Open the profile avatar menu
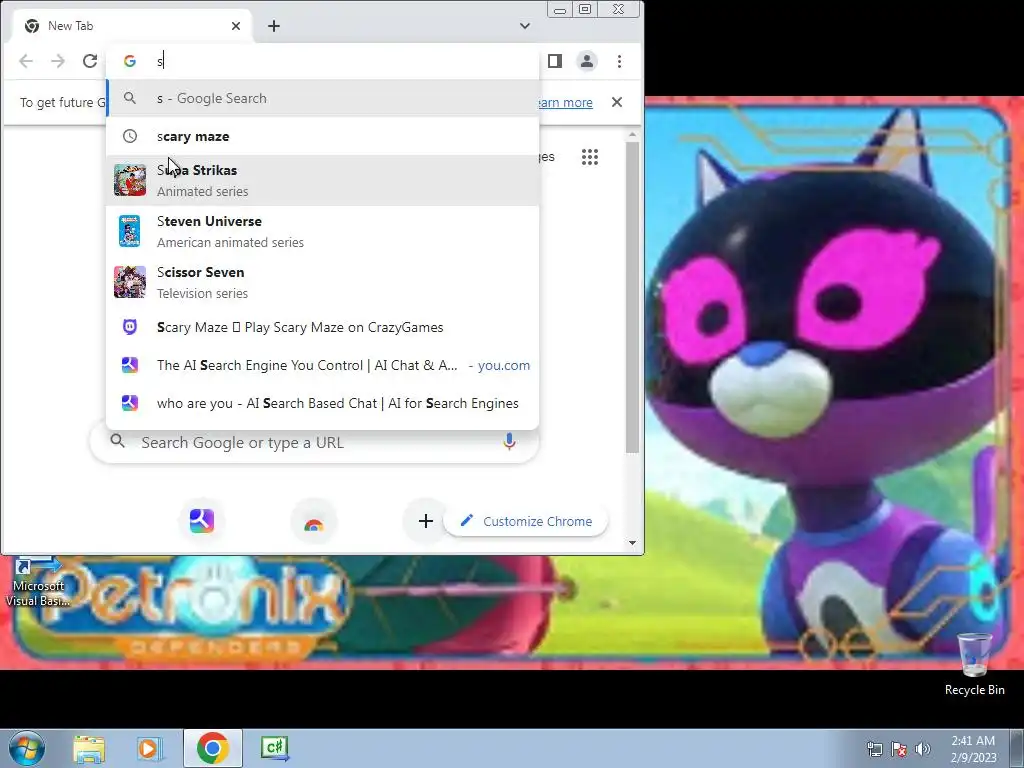This screenshot has height=768, width=1024. click(x=586, y=61)
